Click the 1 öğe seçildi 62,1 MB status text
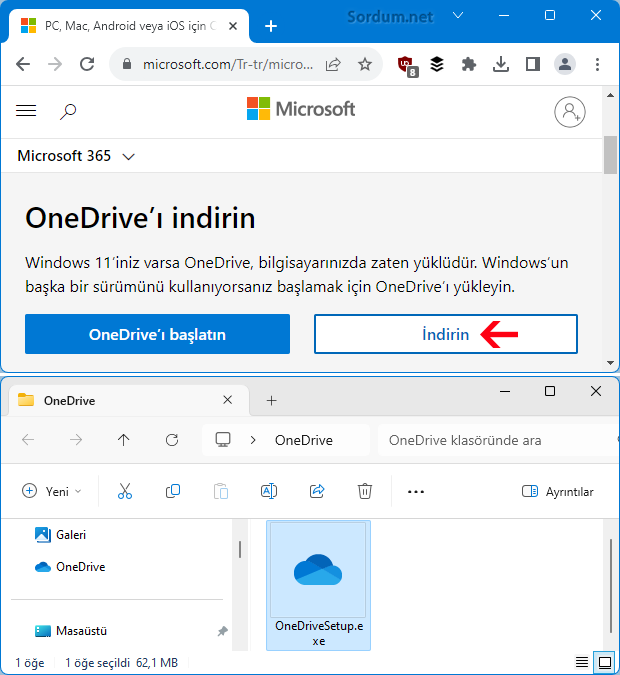The width and height of the screenshot is (620, 675). tap(121, 663)
